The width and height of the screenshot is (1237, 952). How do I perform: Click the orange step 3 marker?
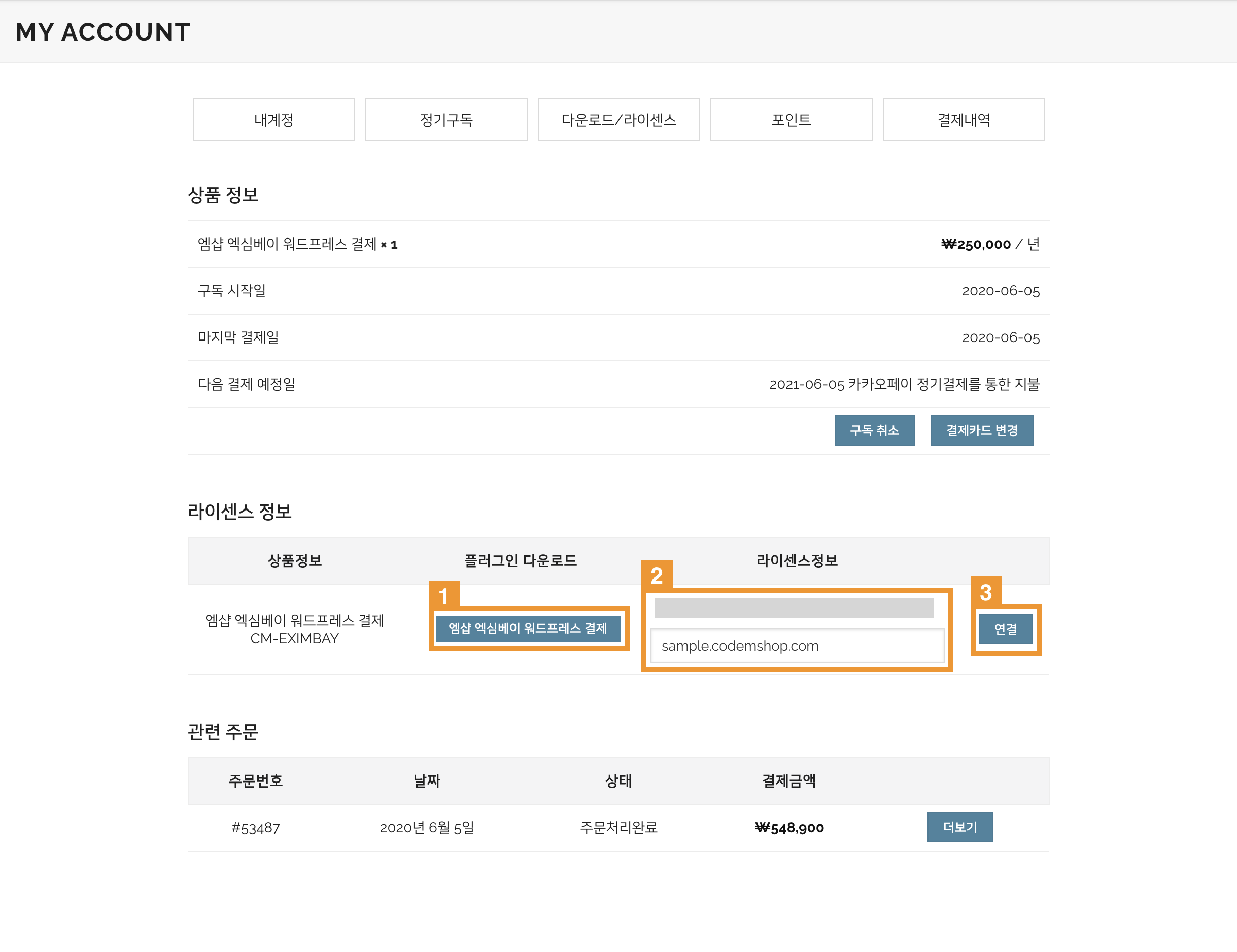click(x=985, y=592)
